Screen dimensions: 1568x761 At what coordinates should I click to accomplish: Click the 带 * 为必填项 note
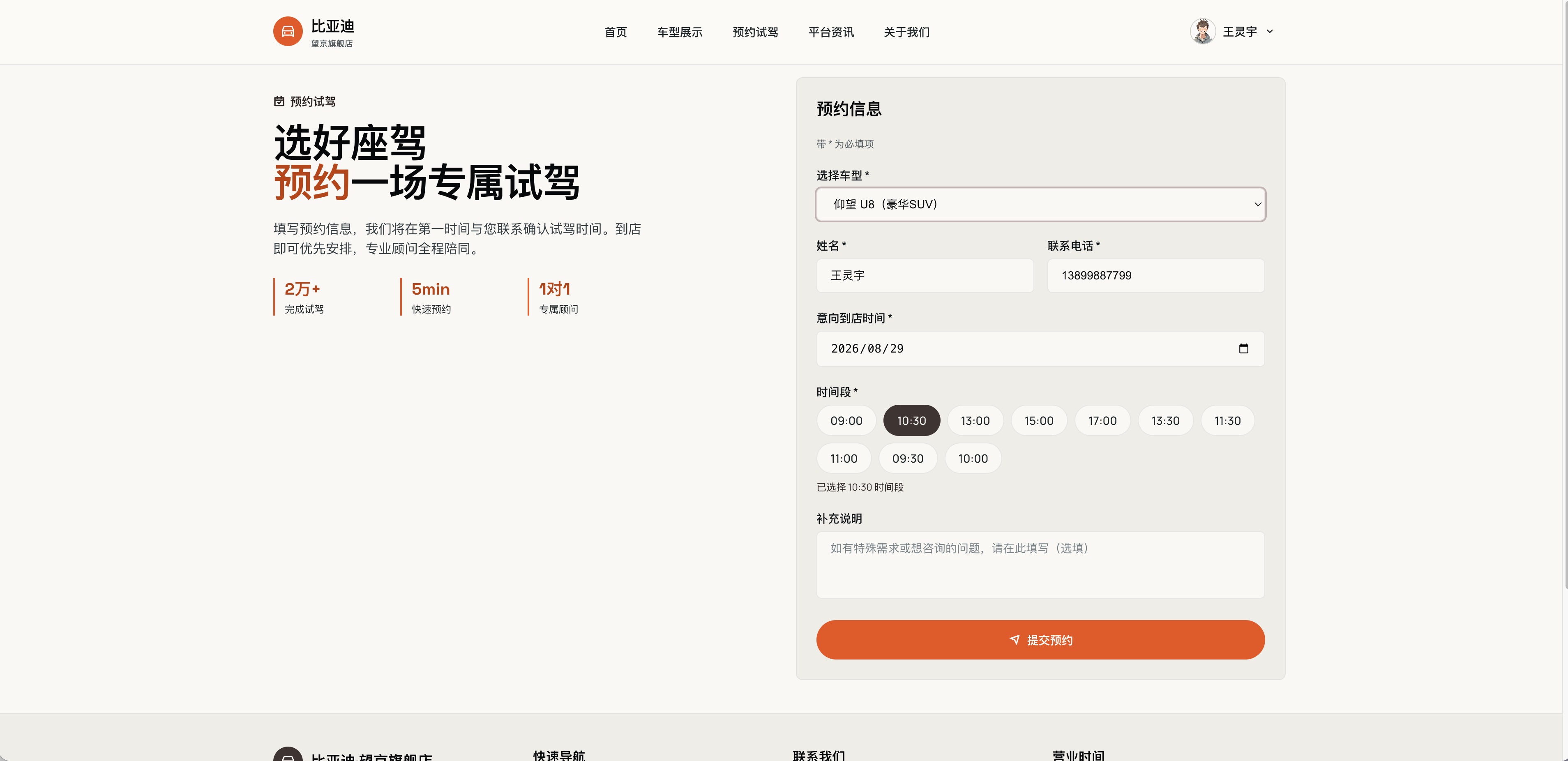(x=845, y=144)
